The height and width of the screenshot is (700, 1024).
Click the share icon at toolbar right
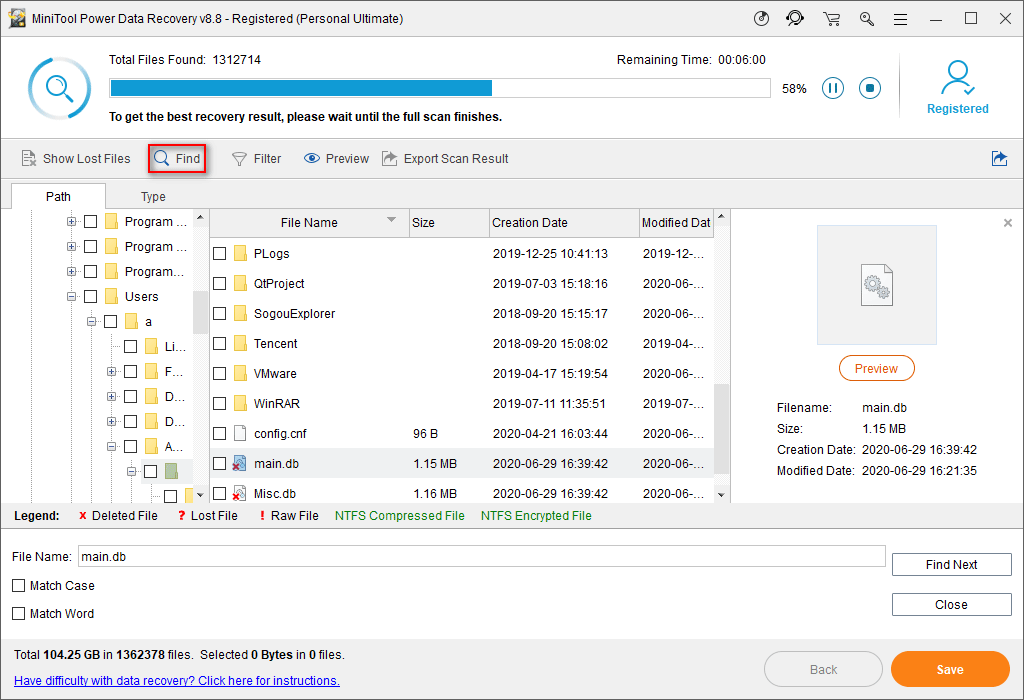point(999,159)
